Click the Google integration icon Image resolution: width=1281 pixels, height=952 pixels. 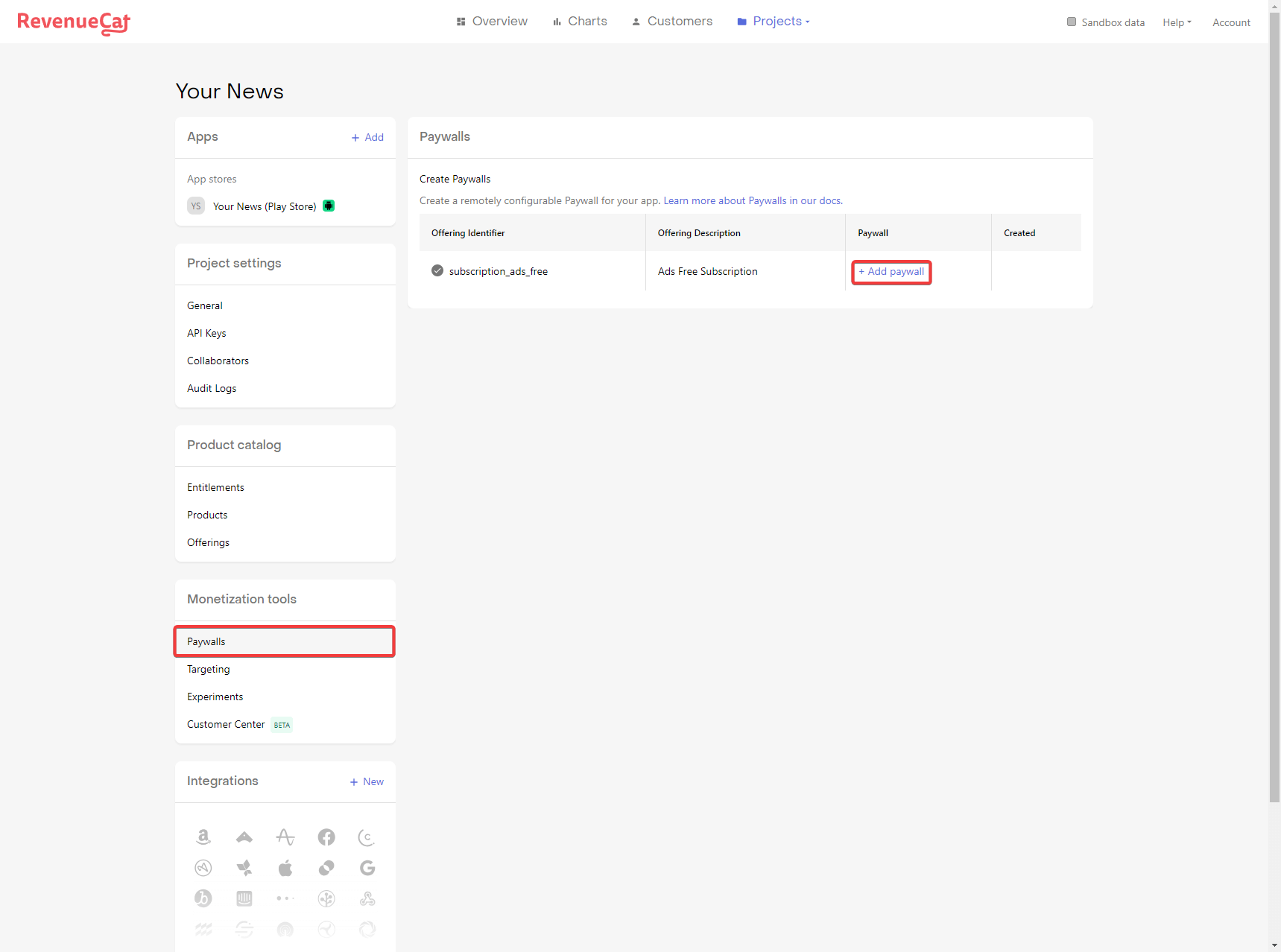click(367, 868)
